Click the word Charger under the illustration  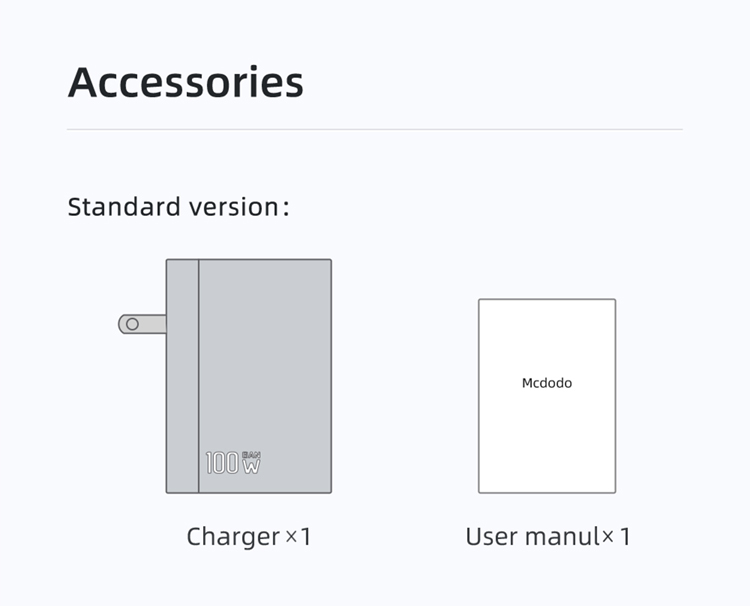pyautogui.click(x=233, y=537)
